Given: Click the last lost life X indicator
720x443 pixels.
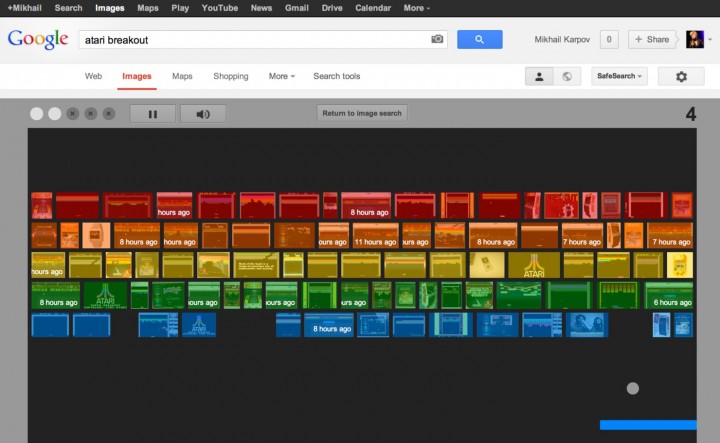Looking at the screenshot, I should tap(109, 114).
